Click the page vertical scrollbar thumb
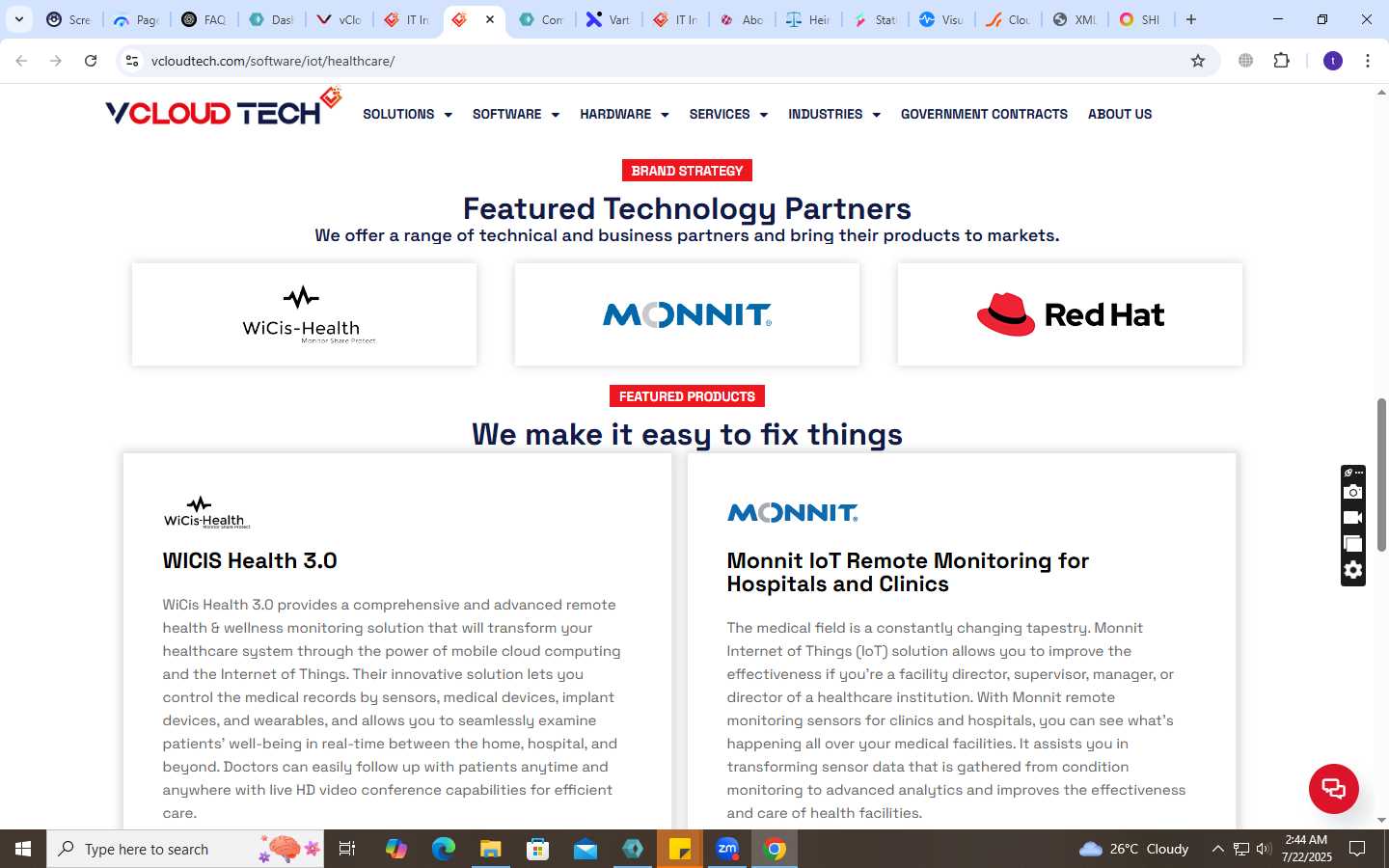Viewport: 1389px width, 868px height. coord(1381,474)
